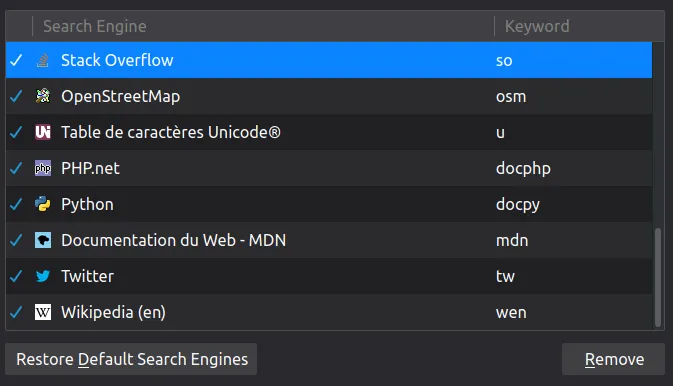673x386 pixels.
Task: Uncheck the Wikipedia (en) checkmark
Action: pyautogui.click(x=16, y=312)
